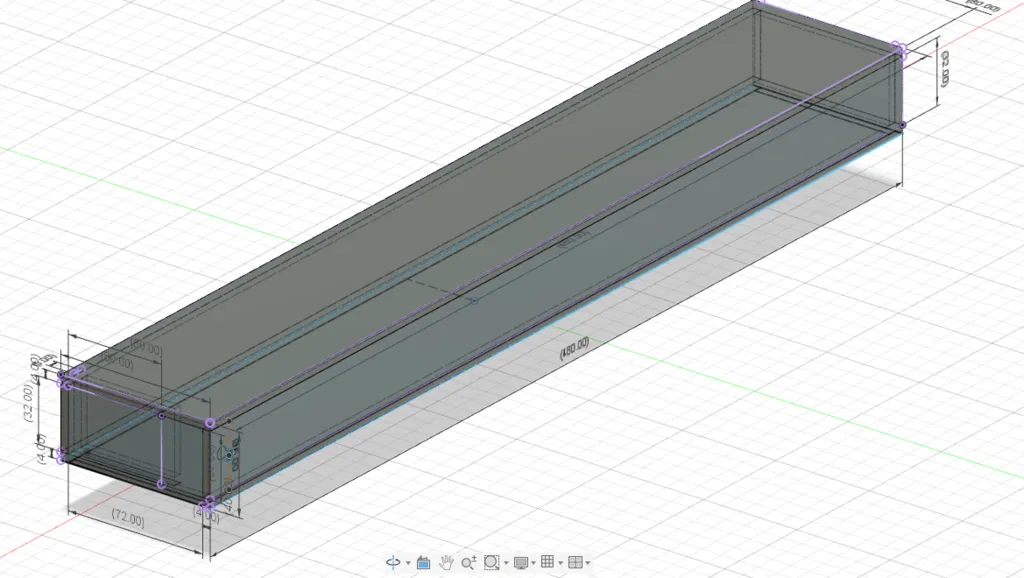
Task: Click the Fit/Zoom Window tool
Action: click(x=491, y=562)
